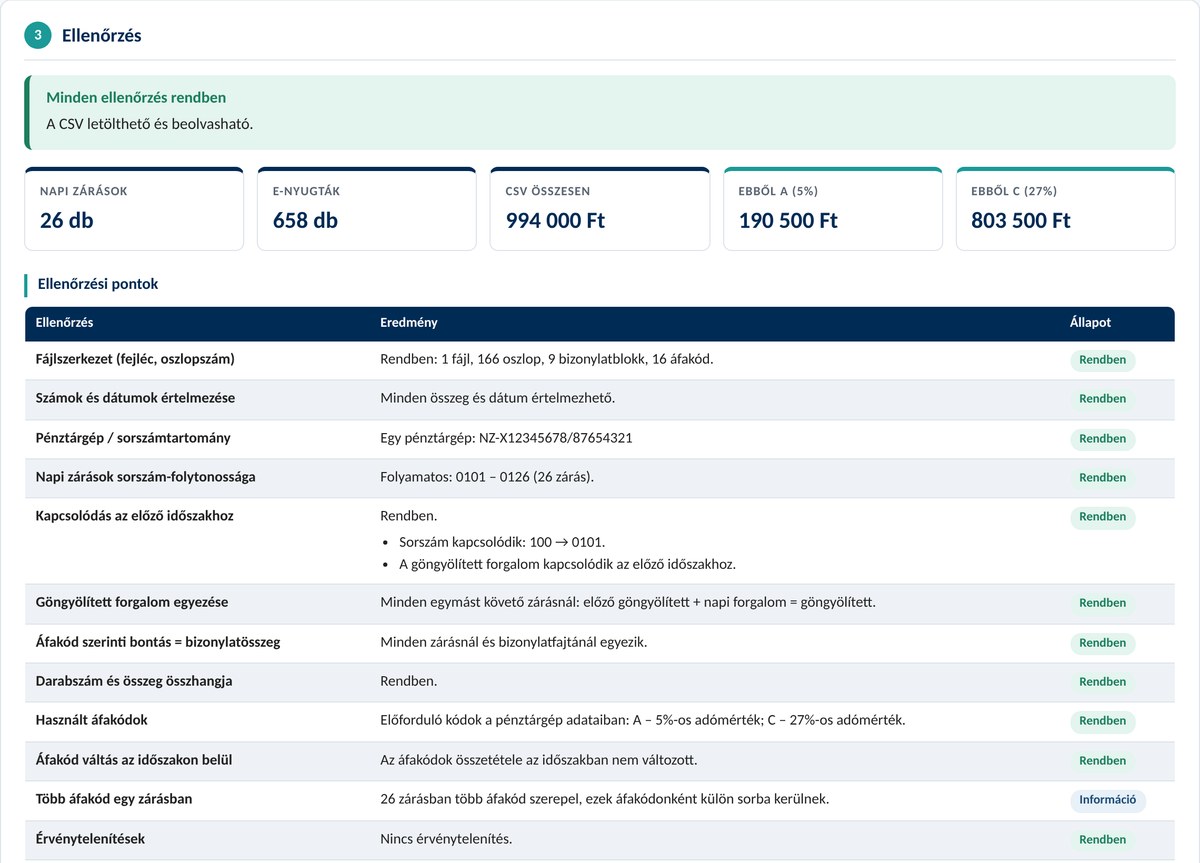The height and width of the screenshot is (863, 1200).
Task: Click the Állapot column header
Action: coord(1090,323)
